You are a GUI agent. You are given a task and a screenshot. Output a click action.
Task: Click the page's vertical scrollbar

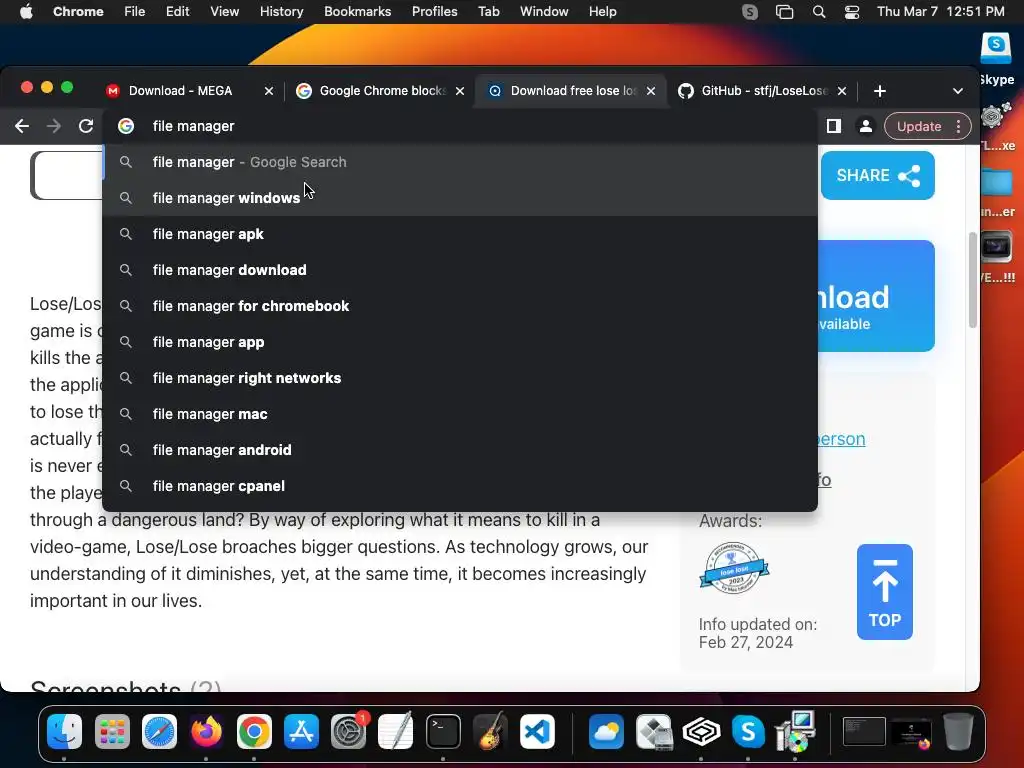972,280
